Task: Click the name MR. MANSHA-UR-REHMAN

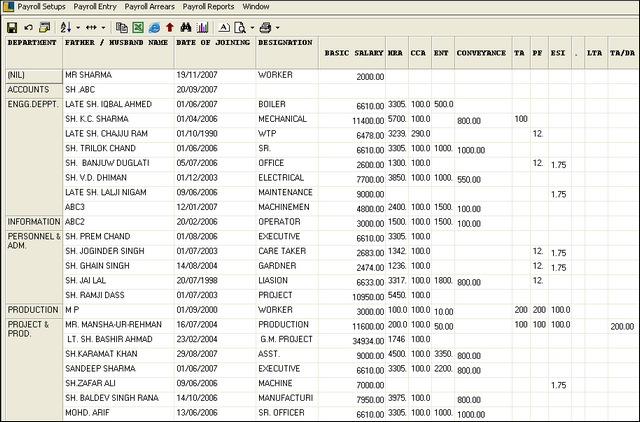Action: (113, 325)
